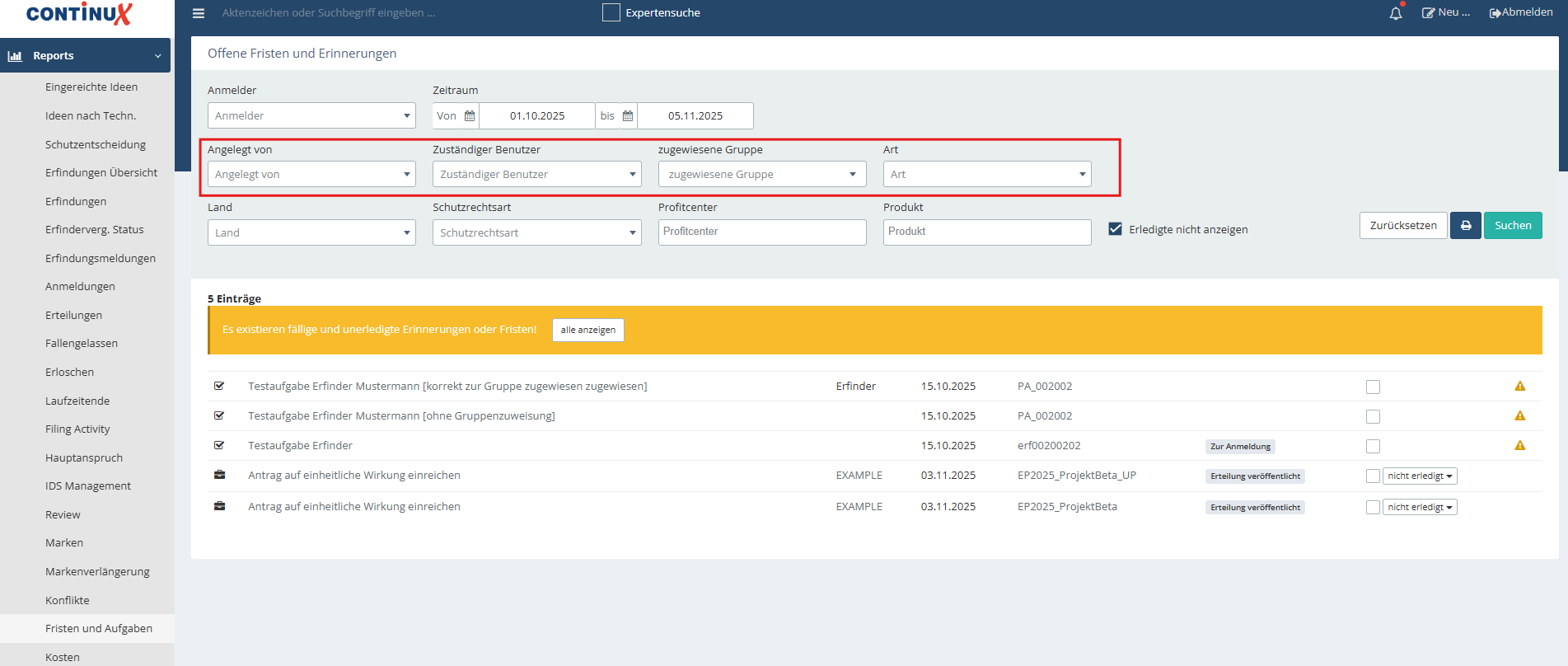The height and width of the screenshot is (666, 1568).
Task: Open Filing Activity report in sidebar
Action: (77, 429)
